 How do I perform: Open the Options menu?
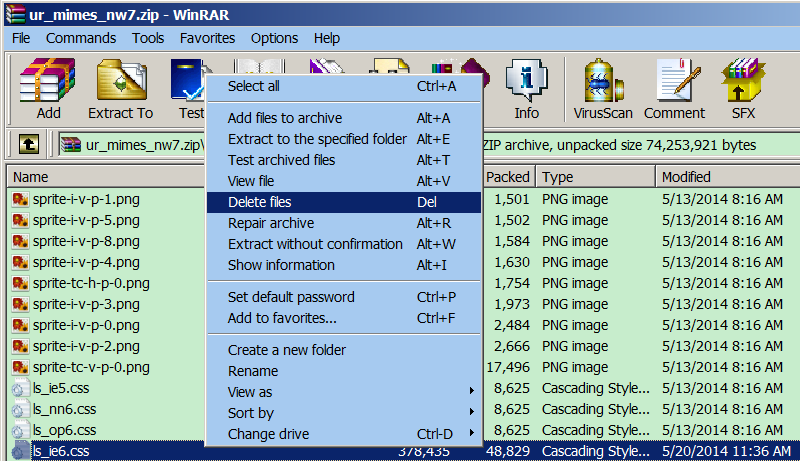click(274, 38)
